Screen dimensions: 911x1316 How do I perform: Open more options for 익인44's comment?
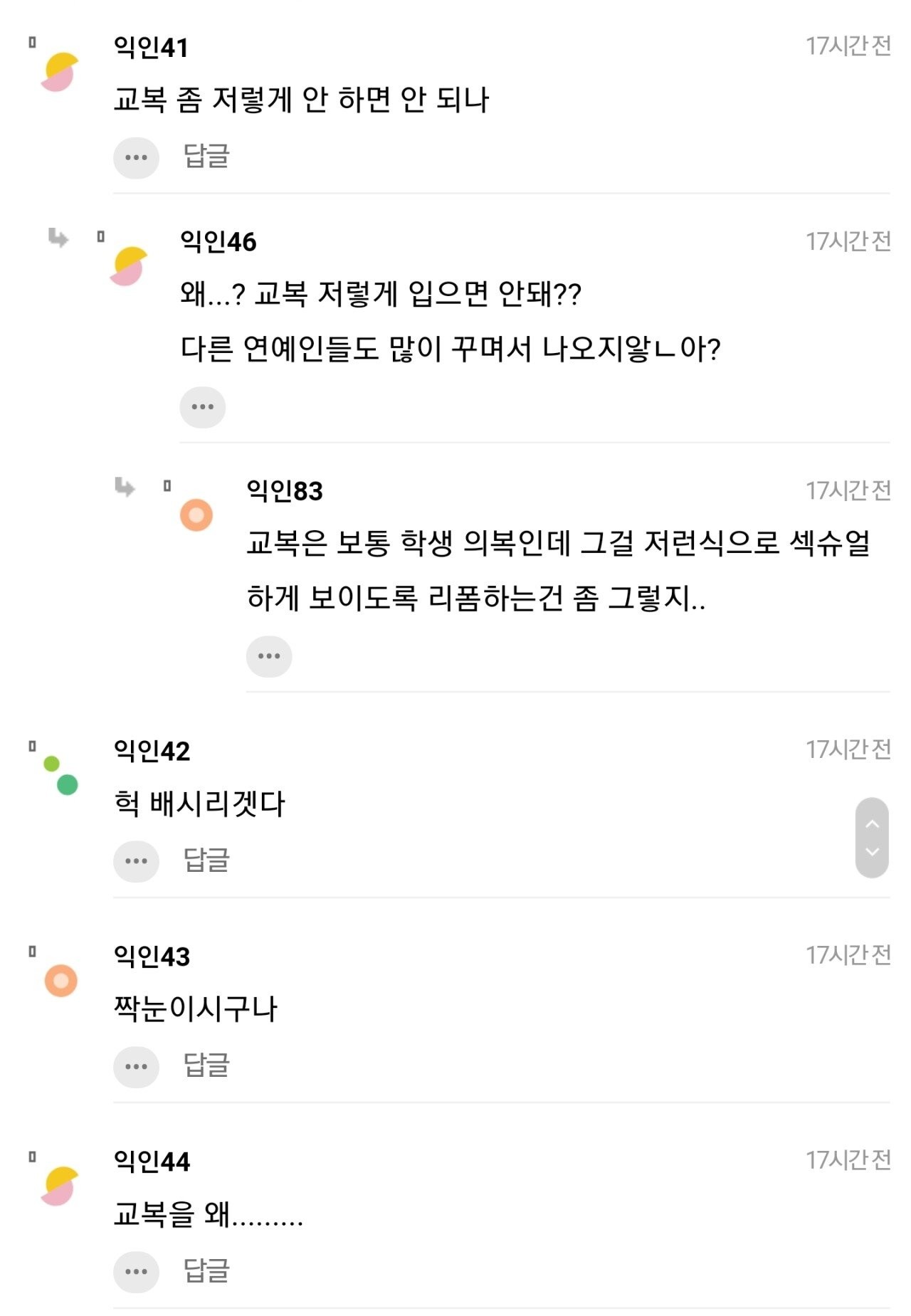(136, 1271)
